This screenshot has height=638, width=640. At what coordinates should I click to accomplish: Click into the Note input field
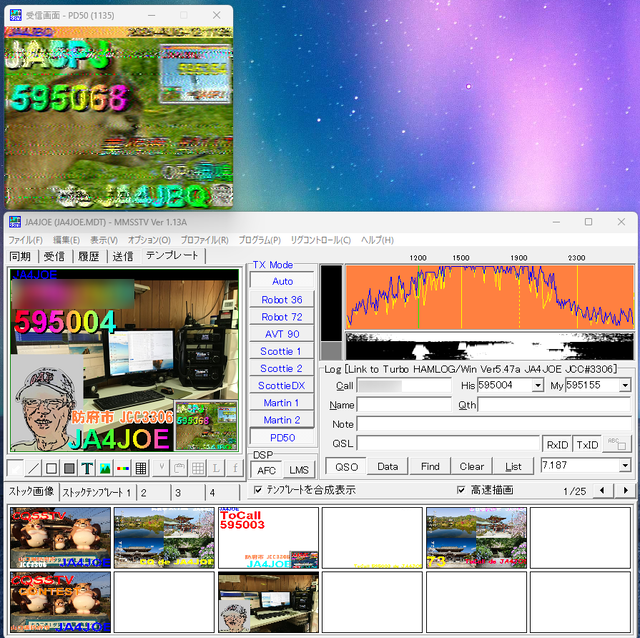(x=494, y=424)
